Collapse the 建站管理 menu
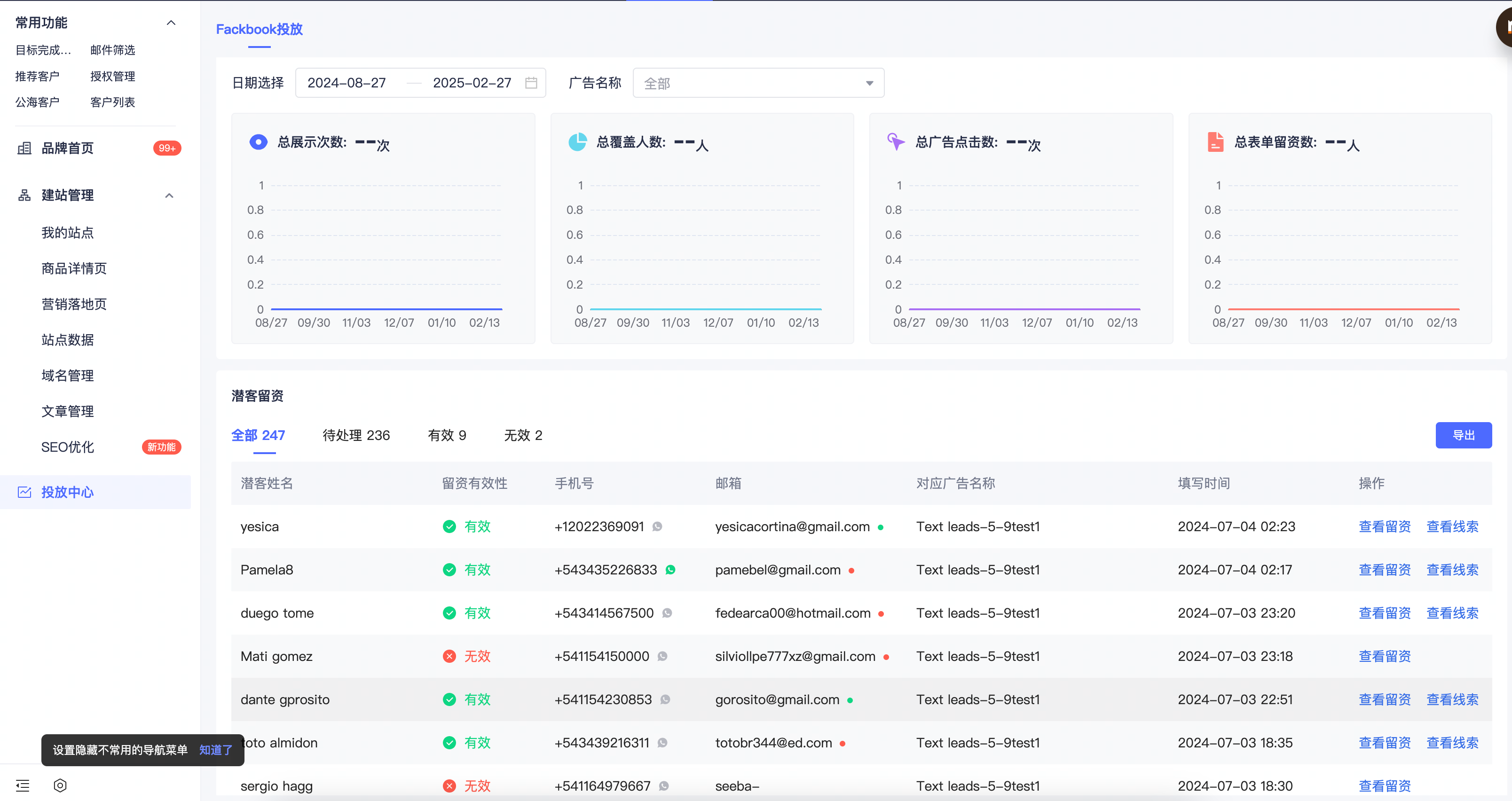This screenshot has width=1512, height=801. (169, 196)
